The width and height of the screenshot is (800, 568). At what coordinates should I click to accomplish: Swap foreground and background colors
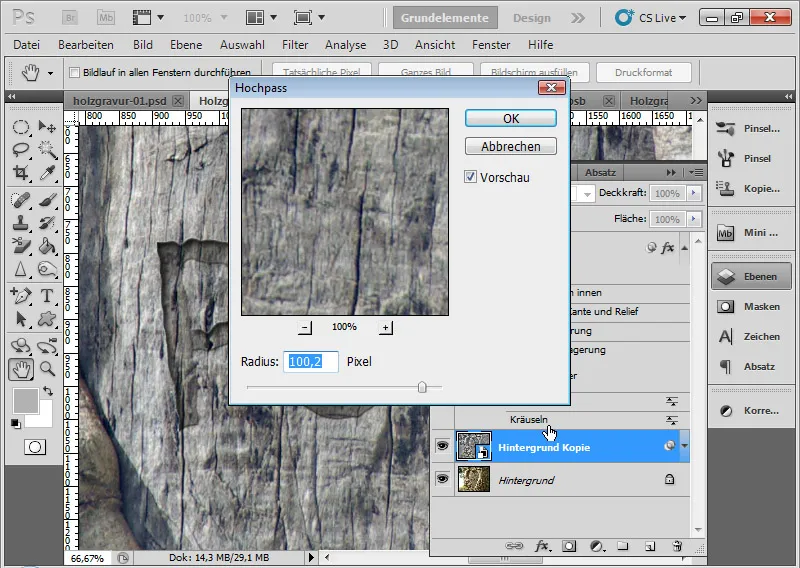48,391
